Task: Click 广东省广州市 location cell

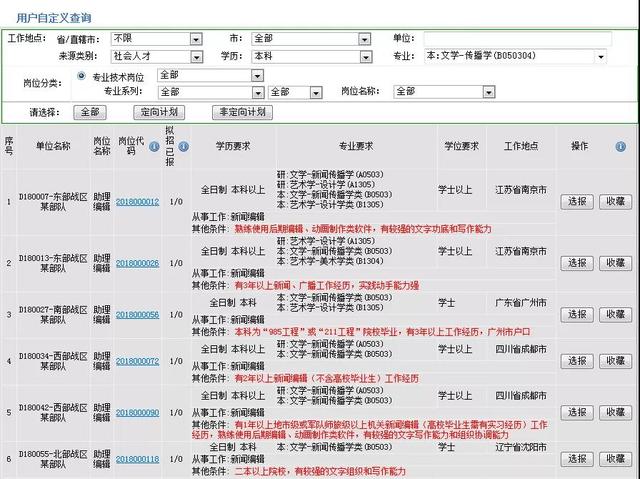Action: pyautogui.click(x=521, y=303)
